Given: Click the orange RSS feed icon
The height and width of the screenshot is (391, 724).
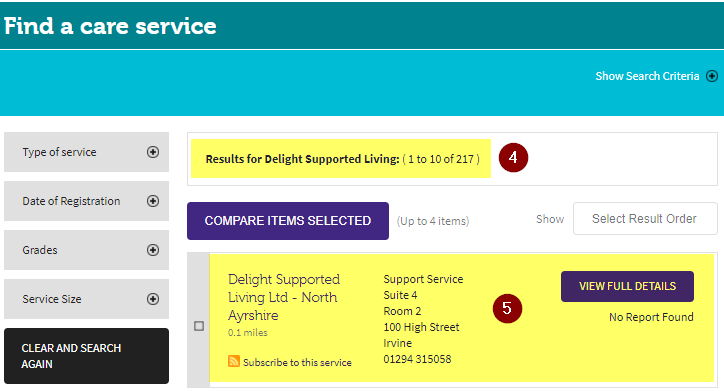Looking at the screenshot, I should 234,361.
